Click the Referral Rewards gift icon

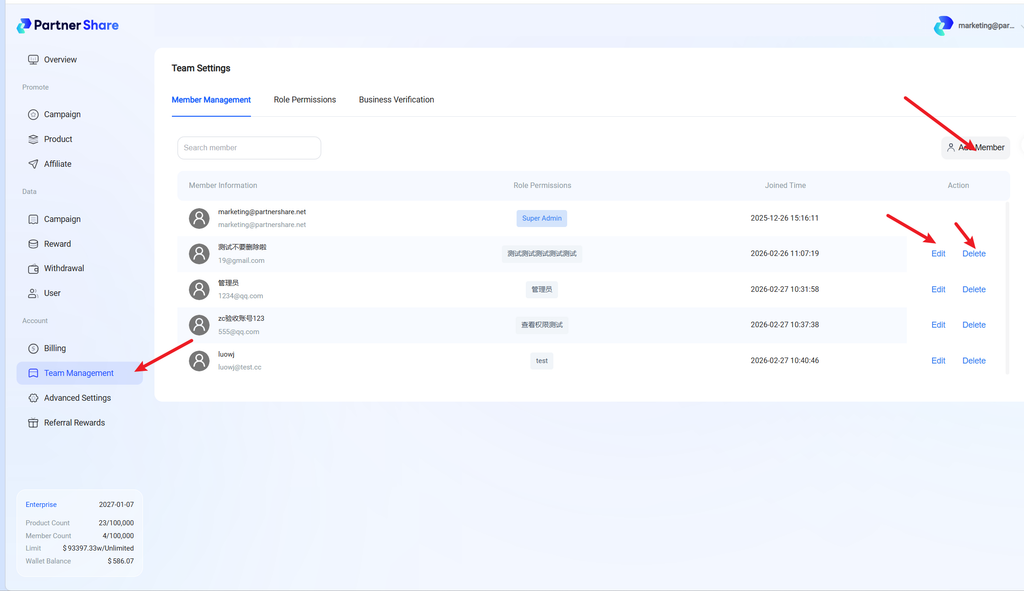(33, 423)
